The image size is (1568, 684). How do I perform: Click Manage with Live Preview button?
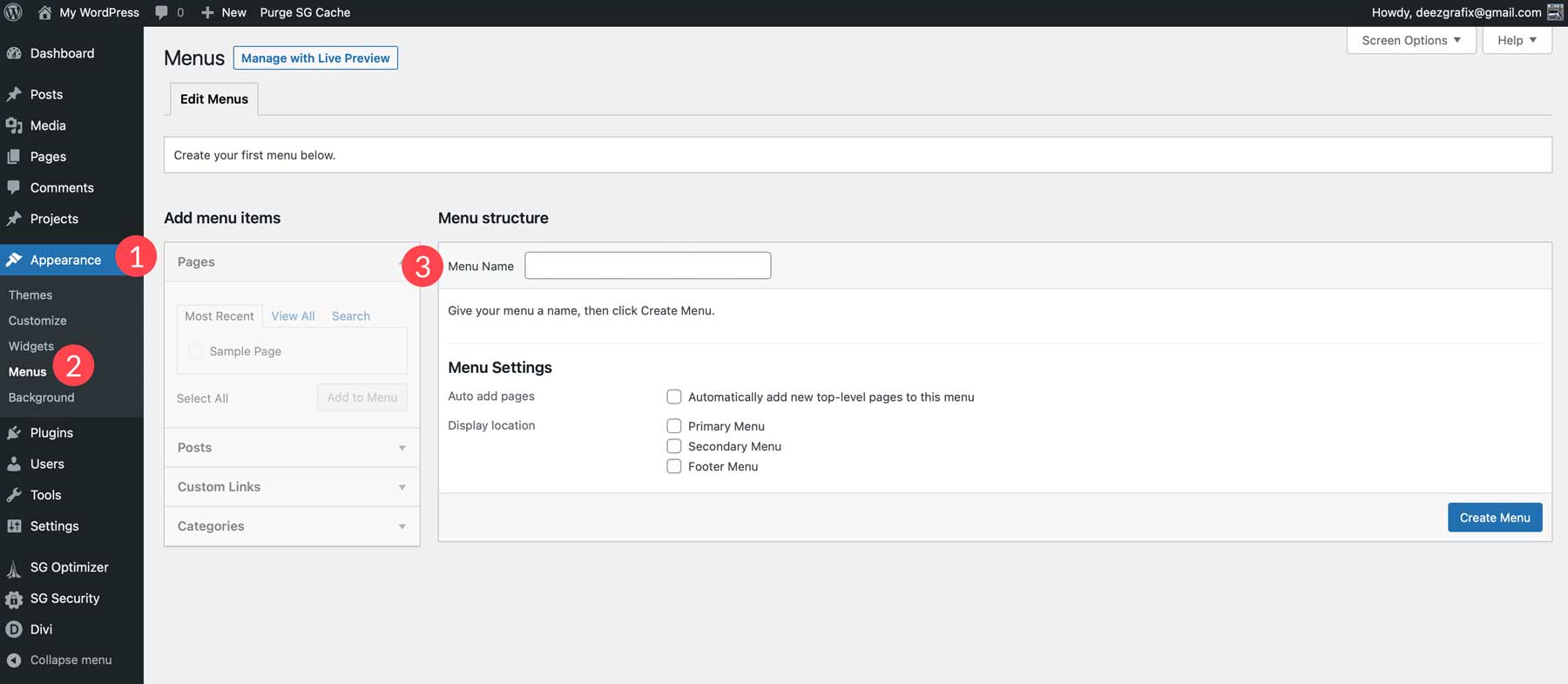click(x=315, y=58)
